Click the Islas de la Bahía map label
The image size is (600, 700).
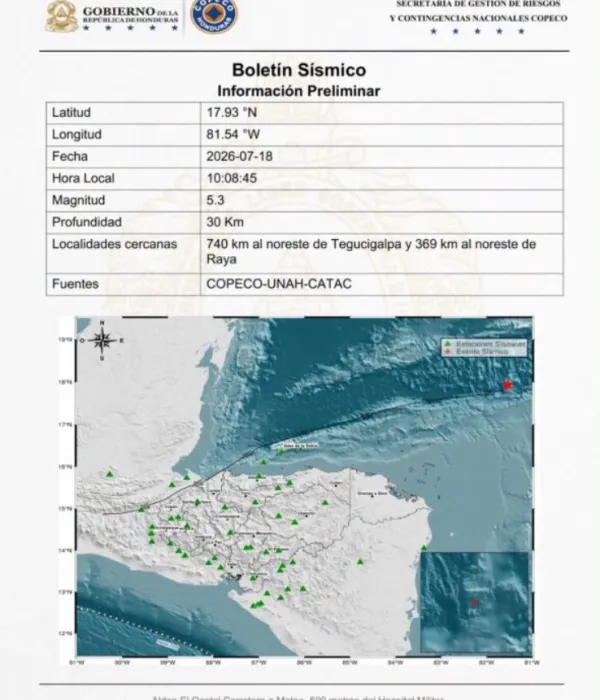(301, 445)
